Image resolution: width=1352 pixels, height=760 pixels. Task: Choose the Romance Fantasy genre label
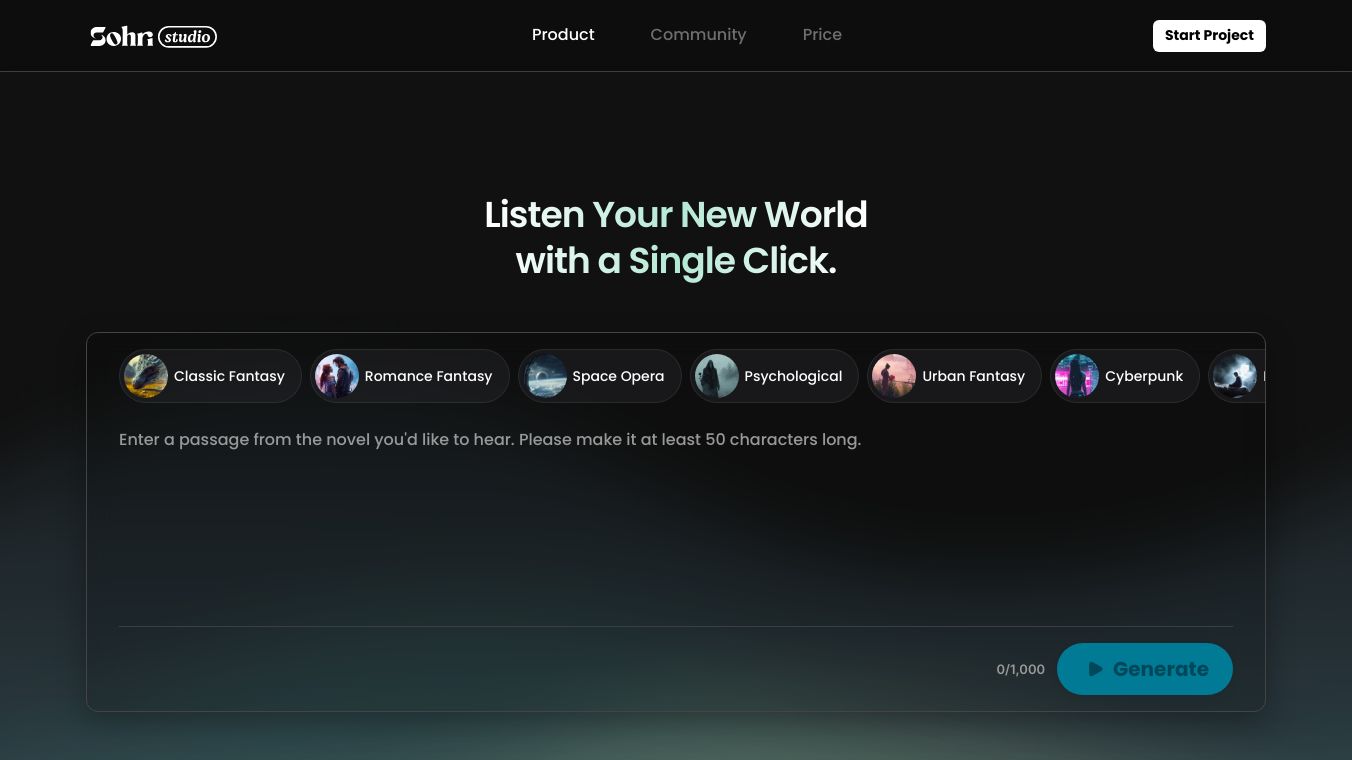pos(428,376)
